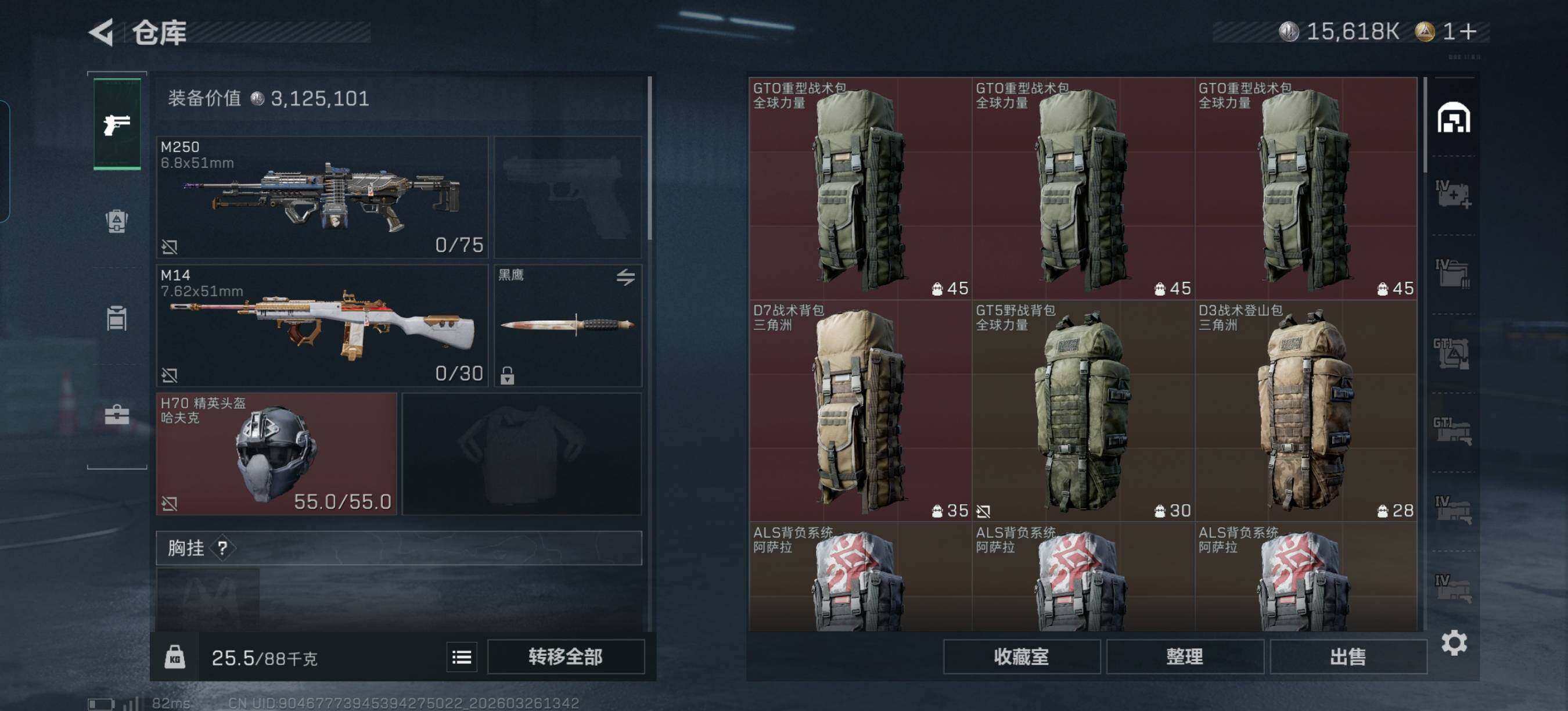Open the safe-box briefcase sidebar icon
Image resolution: width=1568 pixels, height=711 pixels.
(x=116, y=415)
